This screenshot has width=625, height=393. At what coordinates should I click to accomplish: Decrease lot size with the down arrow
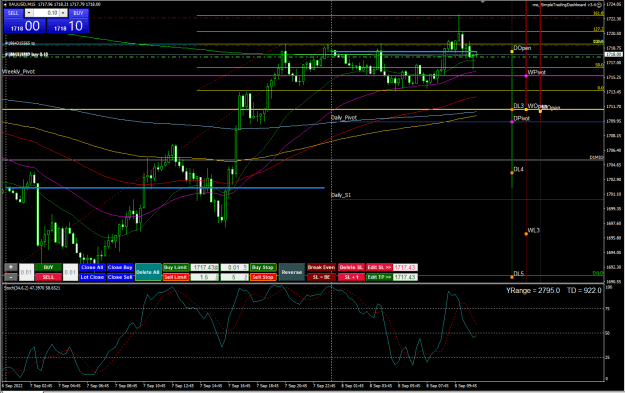[28, 13]
